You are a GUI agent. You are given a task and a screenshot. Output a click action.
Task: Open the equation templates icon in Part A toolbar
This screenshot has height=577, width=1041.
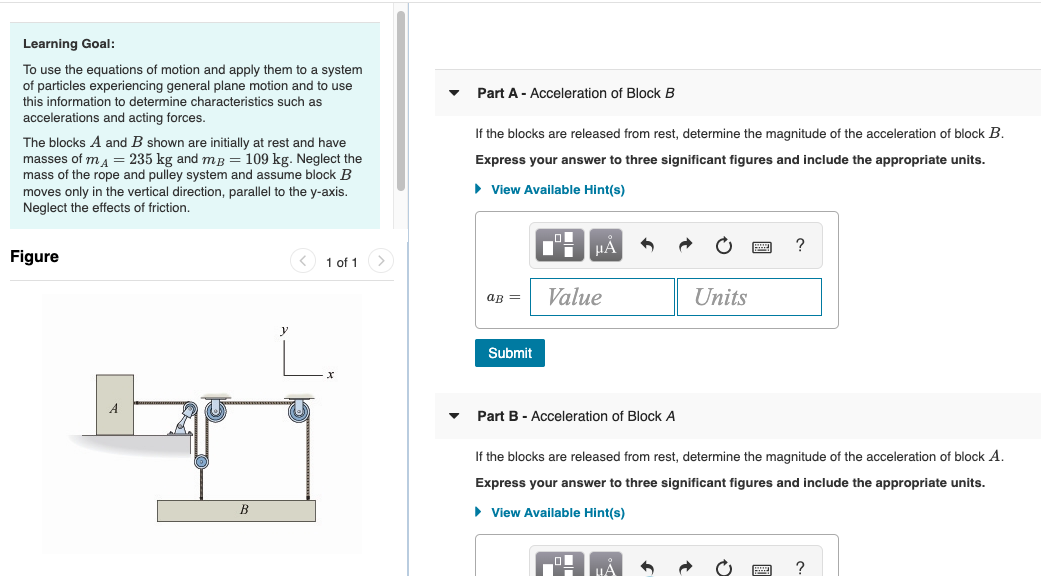[558, 245]
